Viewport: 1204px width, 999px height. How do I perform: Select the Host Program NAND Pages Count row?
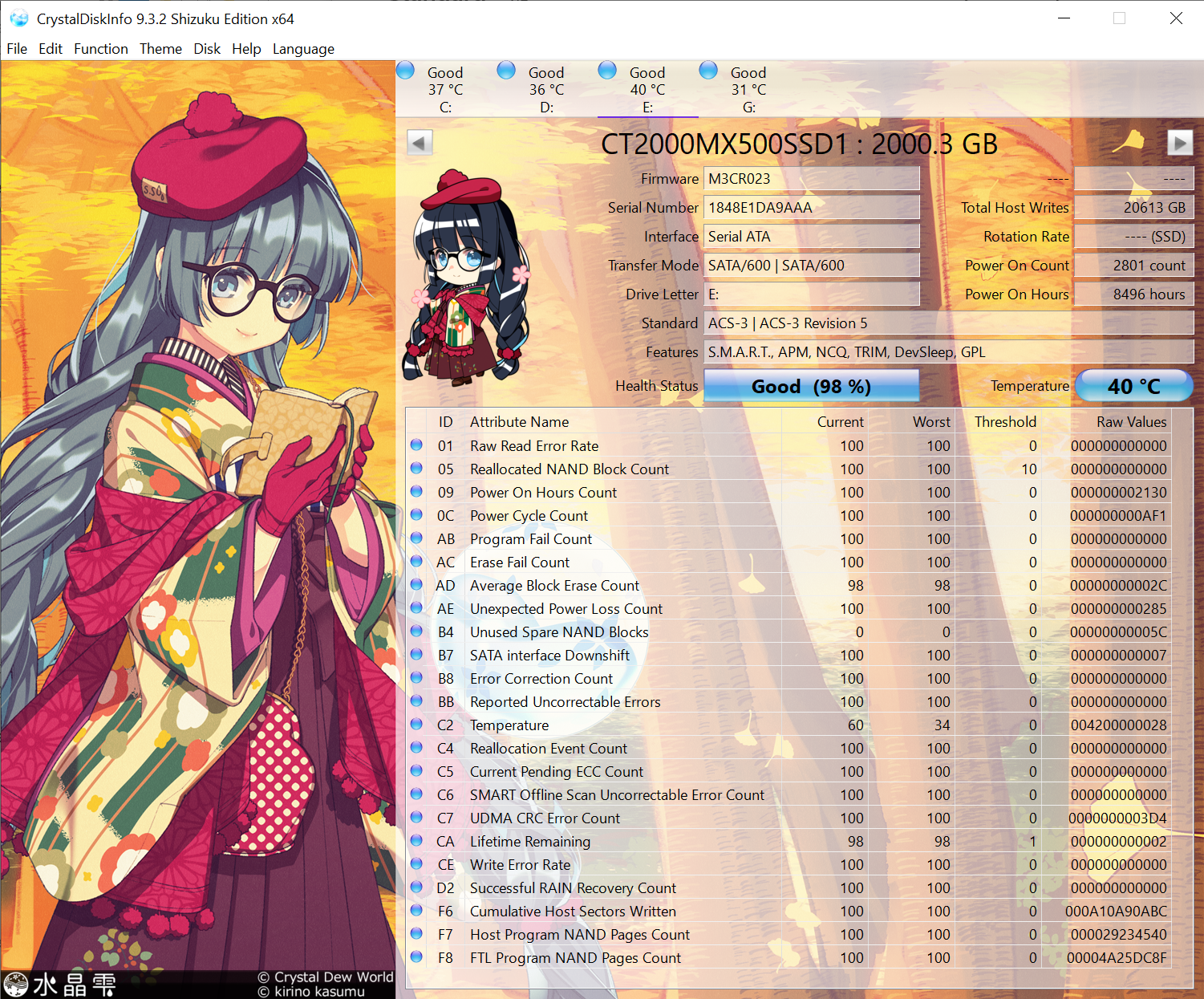[x=788, y=934]
